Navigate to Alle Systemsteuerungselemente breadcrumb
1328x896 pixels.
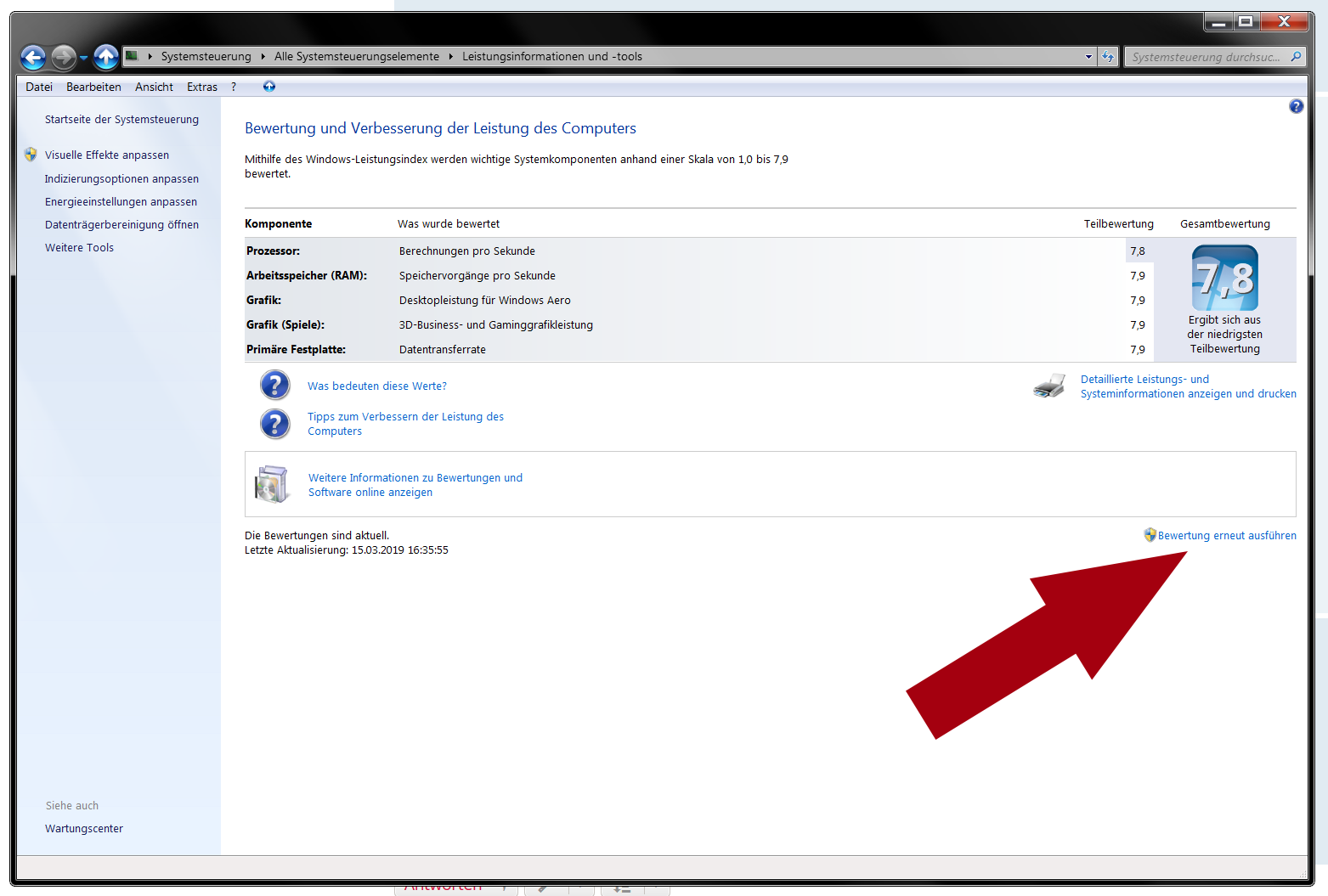357,57
